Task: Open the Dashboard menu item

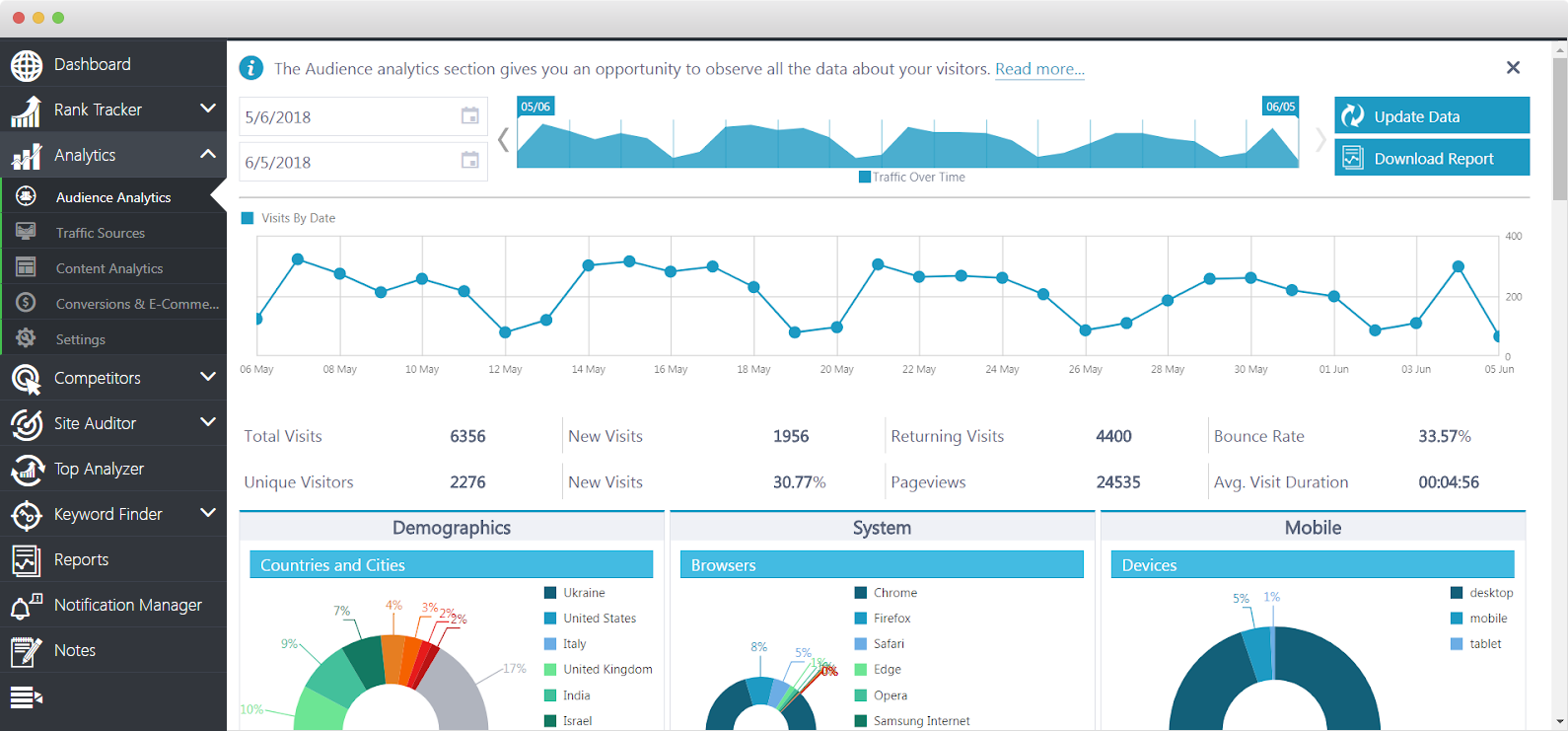Action: coord(113,64)
